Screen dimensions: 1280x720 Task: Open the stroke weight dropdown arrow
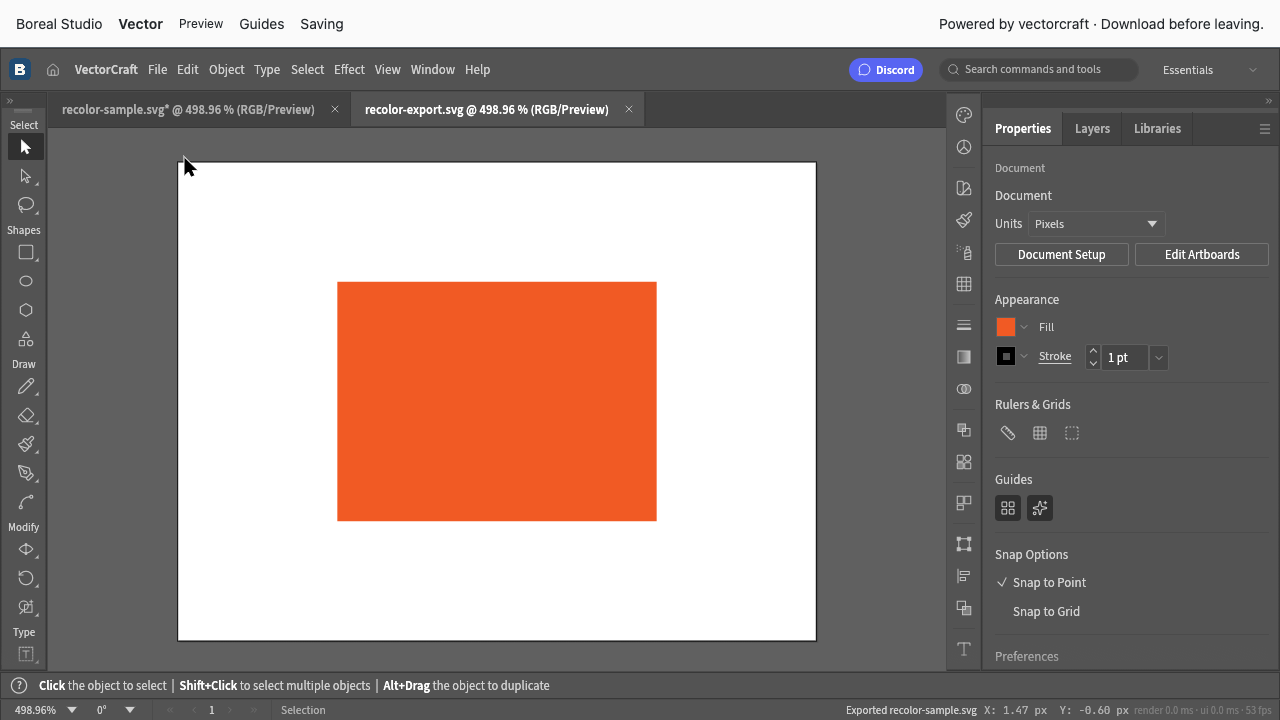1159,358
